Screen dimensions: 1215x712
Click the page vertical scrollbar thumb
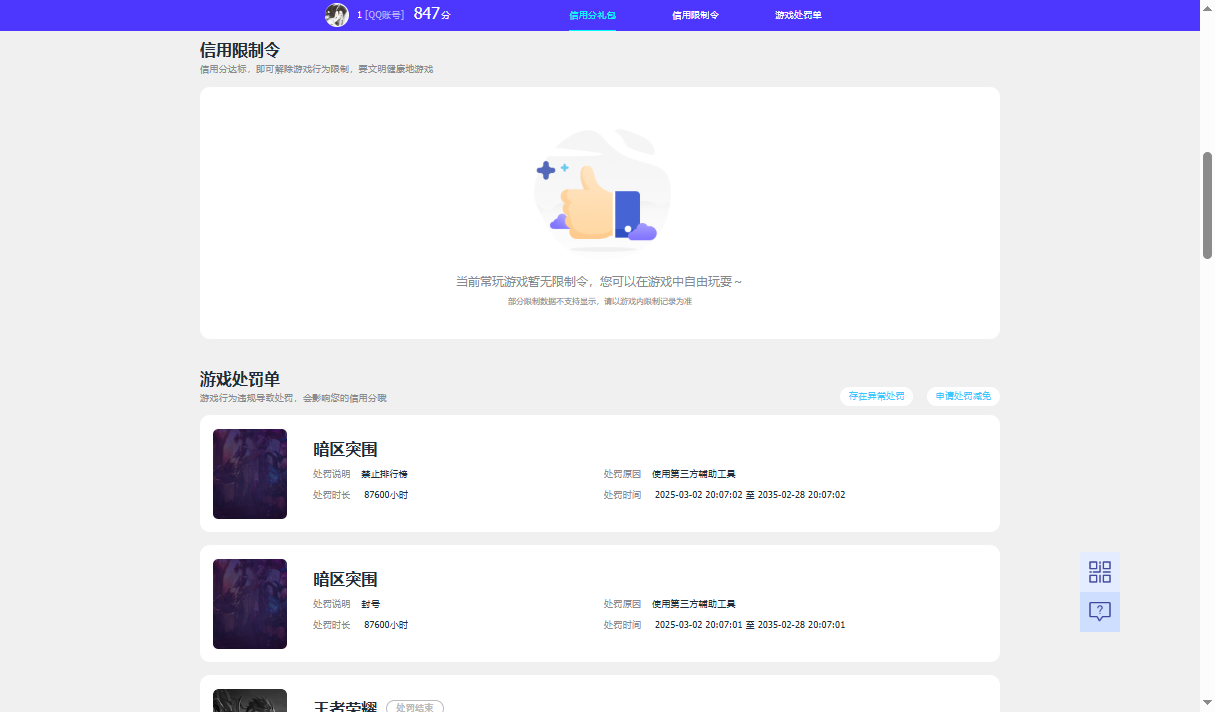pyautogui.click(x=1207, y=205)
